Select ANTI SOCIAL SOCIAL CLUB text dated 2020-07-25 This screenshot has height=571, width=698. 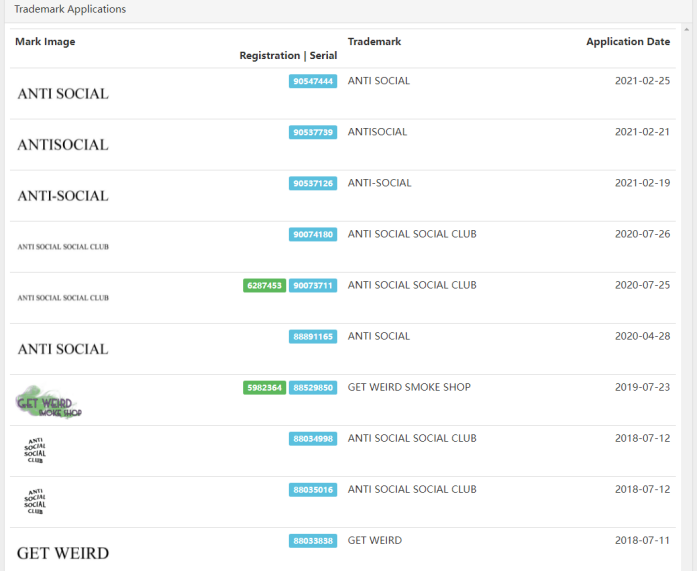[x=412, y=285]
